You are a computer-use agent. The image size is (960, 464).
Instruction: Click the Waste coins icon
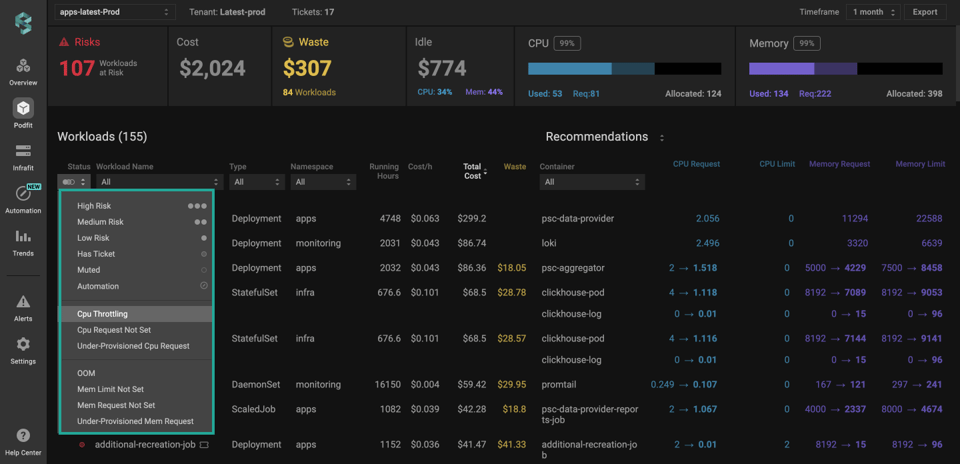[288, 42]
